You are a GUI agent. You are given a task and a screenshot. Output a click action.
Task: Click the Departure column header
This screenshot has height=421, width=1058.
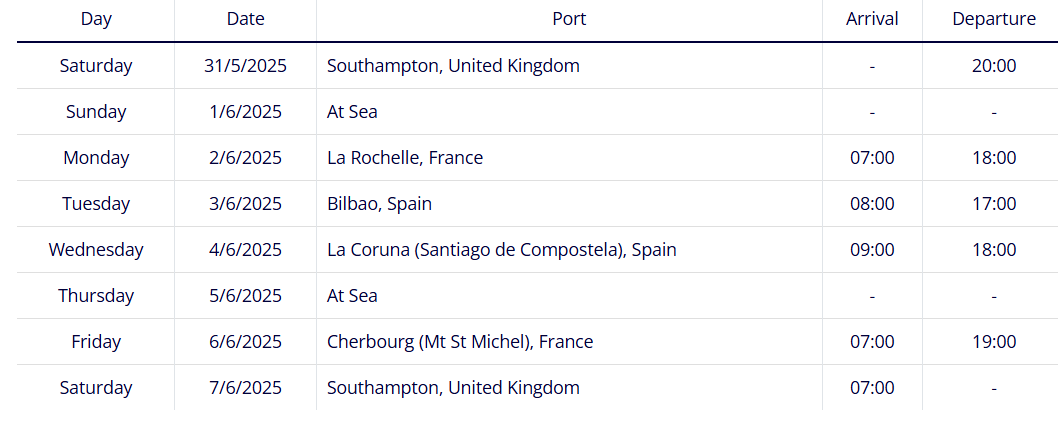pyautogui.click(x=994, y=19)
